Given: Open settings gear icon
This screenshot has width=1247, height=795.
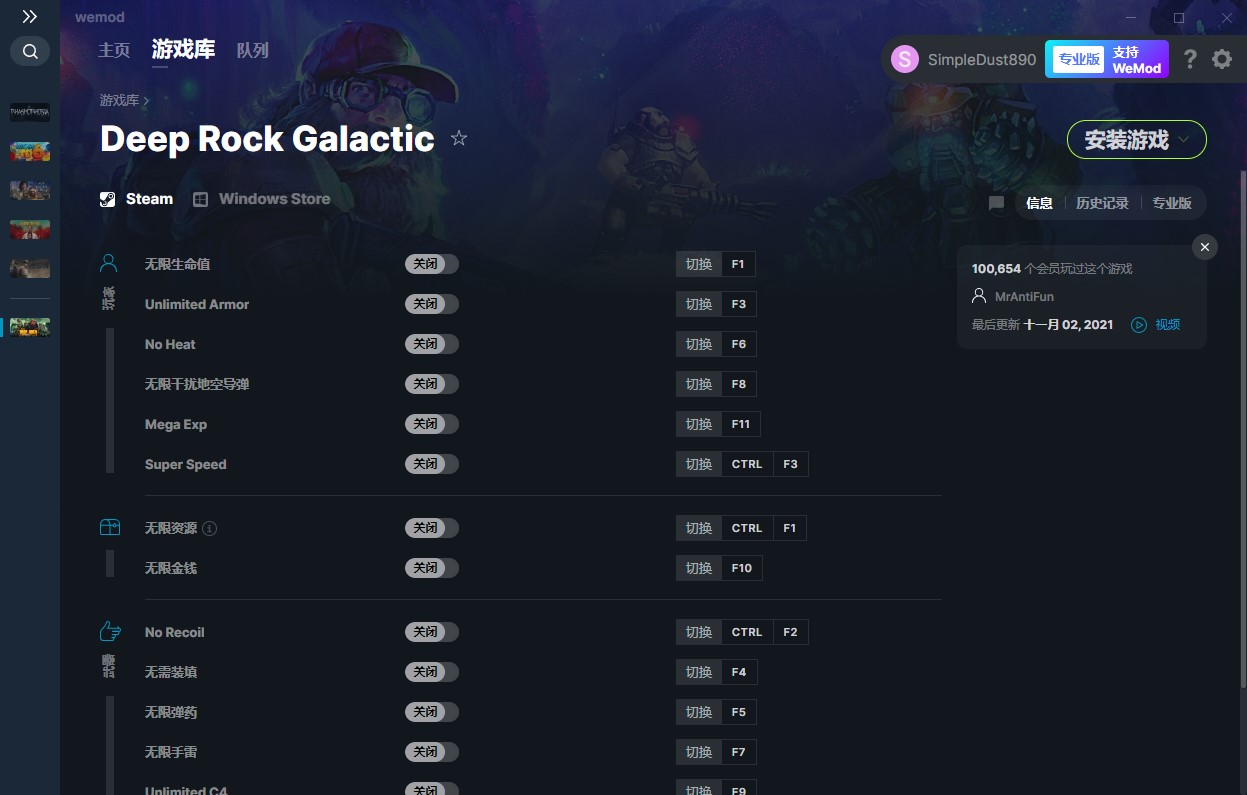Looking at the screenshot, I should point(1222,59).
